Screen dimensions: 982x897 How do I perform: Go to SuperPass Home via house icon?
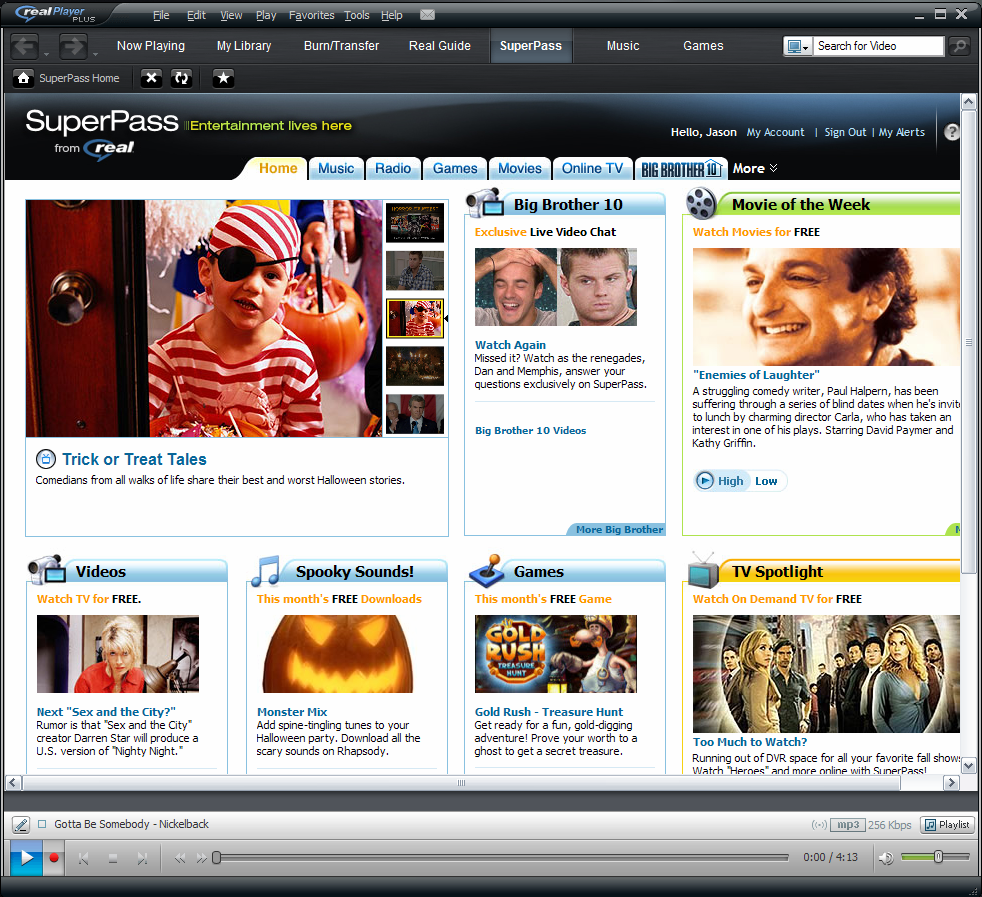point(23,78)
